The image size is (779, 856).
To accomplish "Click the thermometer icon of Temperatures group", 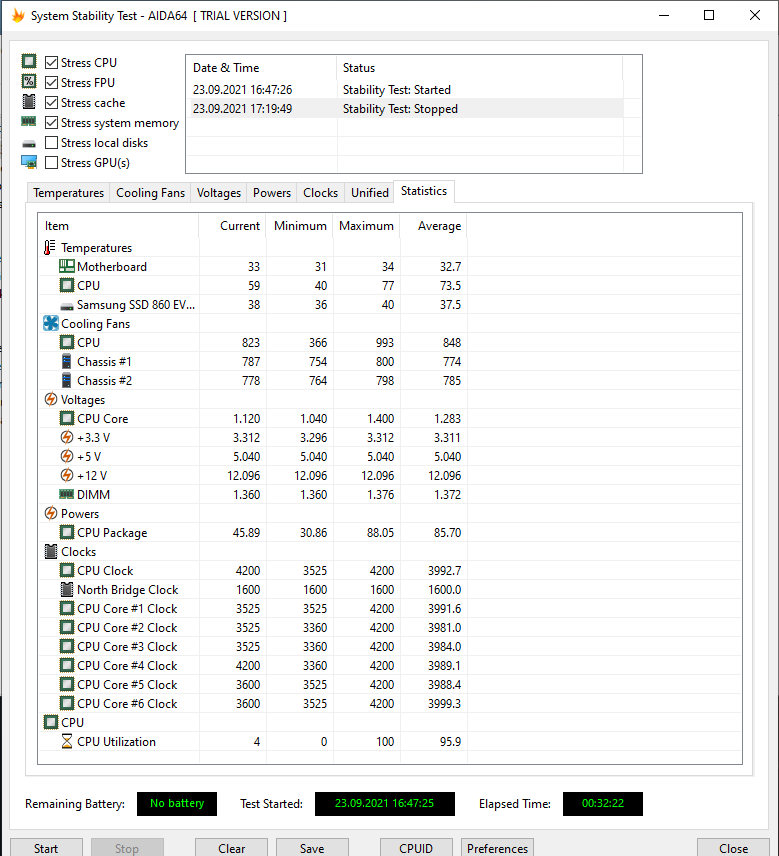I will [x=50, y=248].
